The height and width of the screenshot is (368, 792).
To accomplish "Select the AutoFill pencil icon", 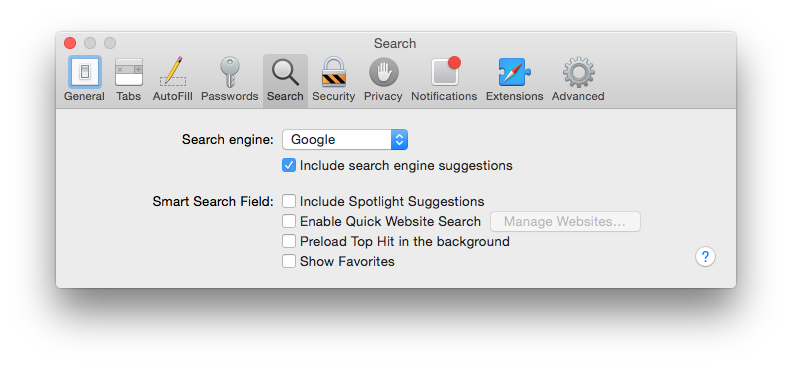I will pos(173,72).
